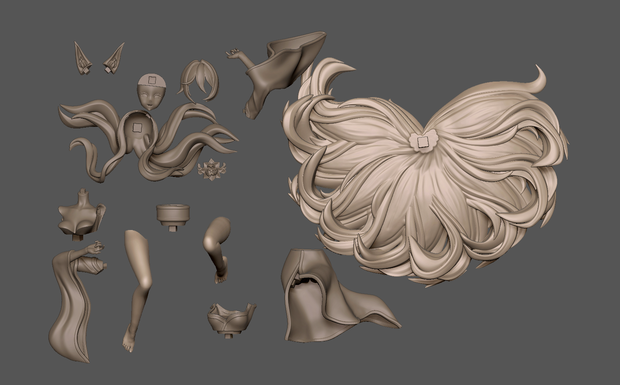The width and height of the screenshot is (620, 385).
Task: Select the left fox ear piece
Action: pyautogui.click(x=83, y=59)
